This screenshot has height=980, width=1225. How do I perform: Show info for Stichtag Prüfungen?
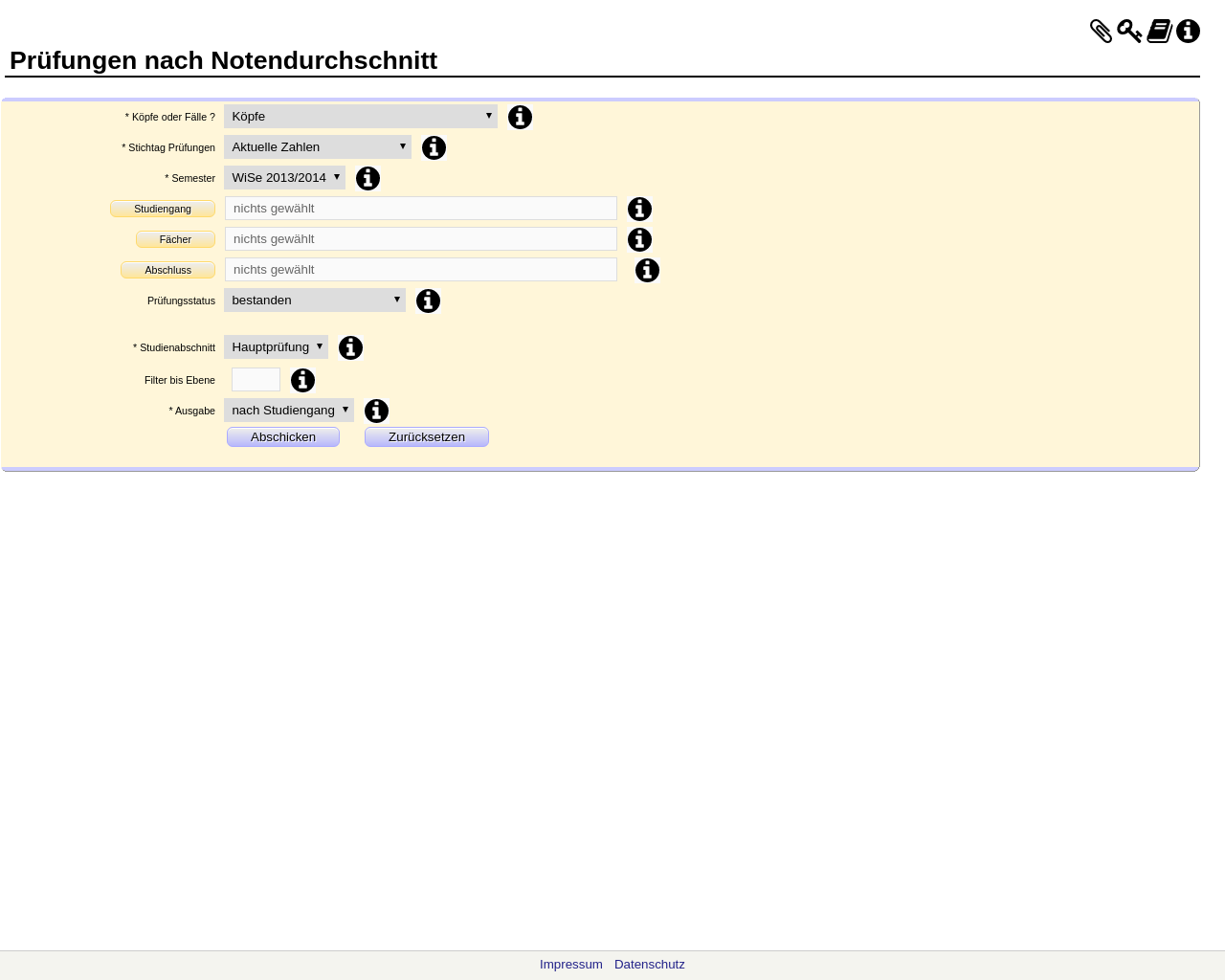434,147
